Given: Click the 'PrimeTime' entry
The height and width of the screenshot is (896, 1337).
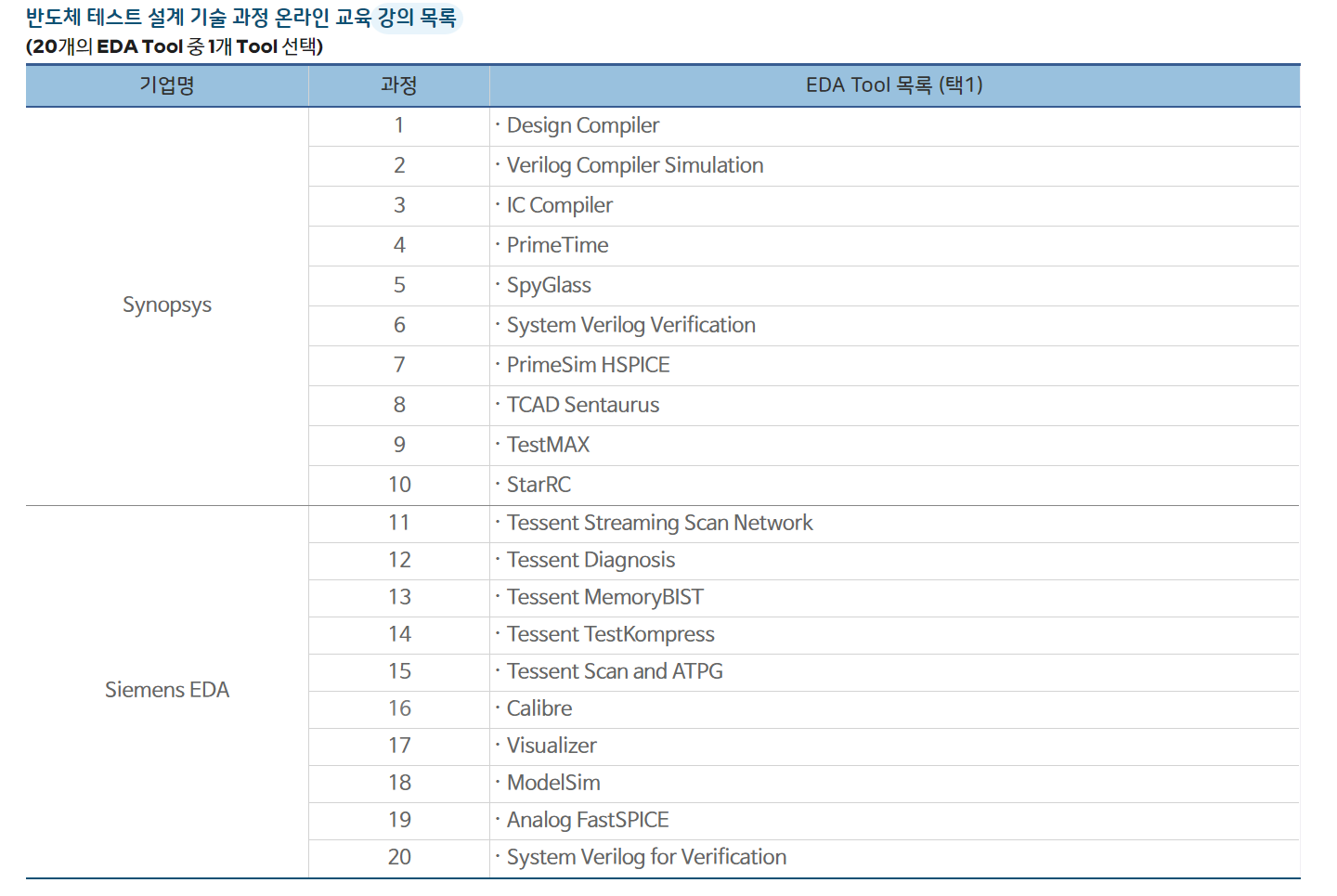Looking at the screenshot, I should coord(557,245).
